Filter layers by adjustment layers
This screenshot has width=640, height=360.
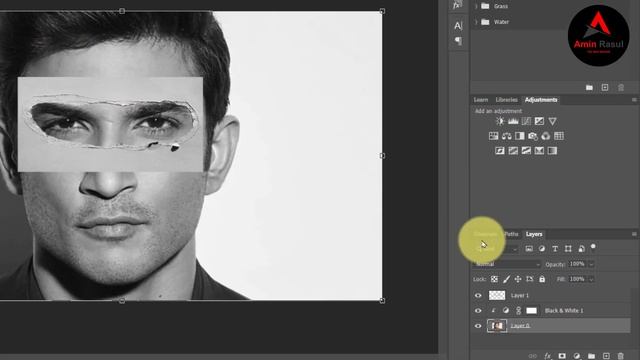coord(542,249)
